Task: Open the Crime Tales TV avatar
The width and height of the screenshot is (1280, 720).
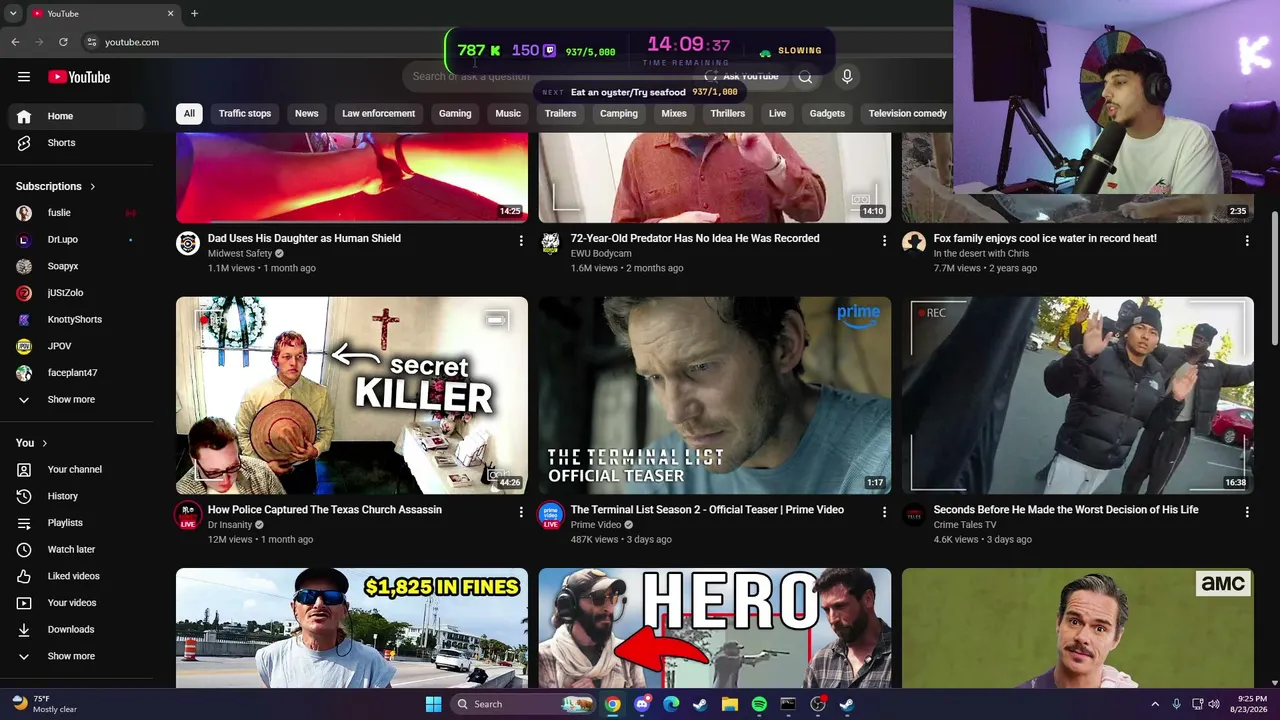Action: 913,514
